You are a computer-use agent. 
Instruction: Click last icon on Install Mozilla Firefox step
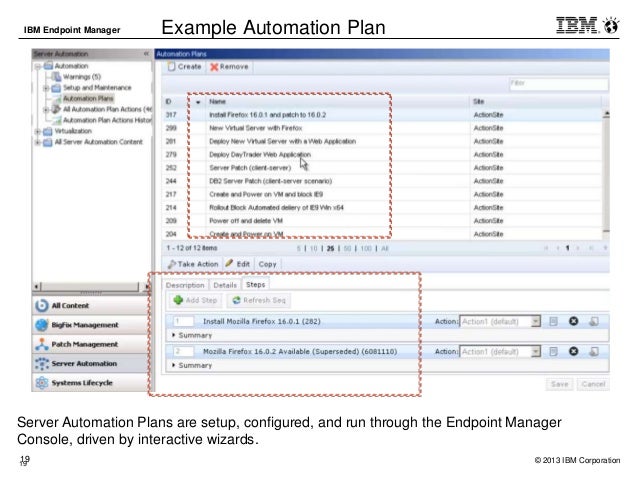[594, 322]
